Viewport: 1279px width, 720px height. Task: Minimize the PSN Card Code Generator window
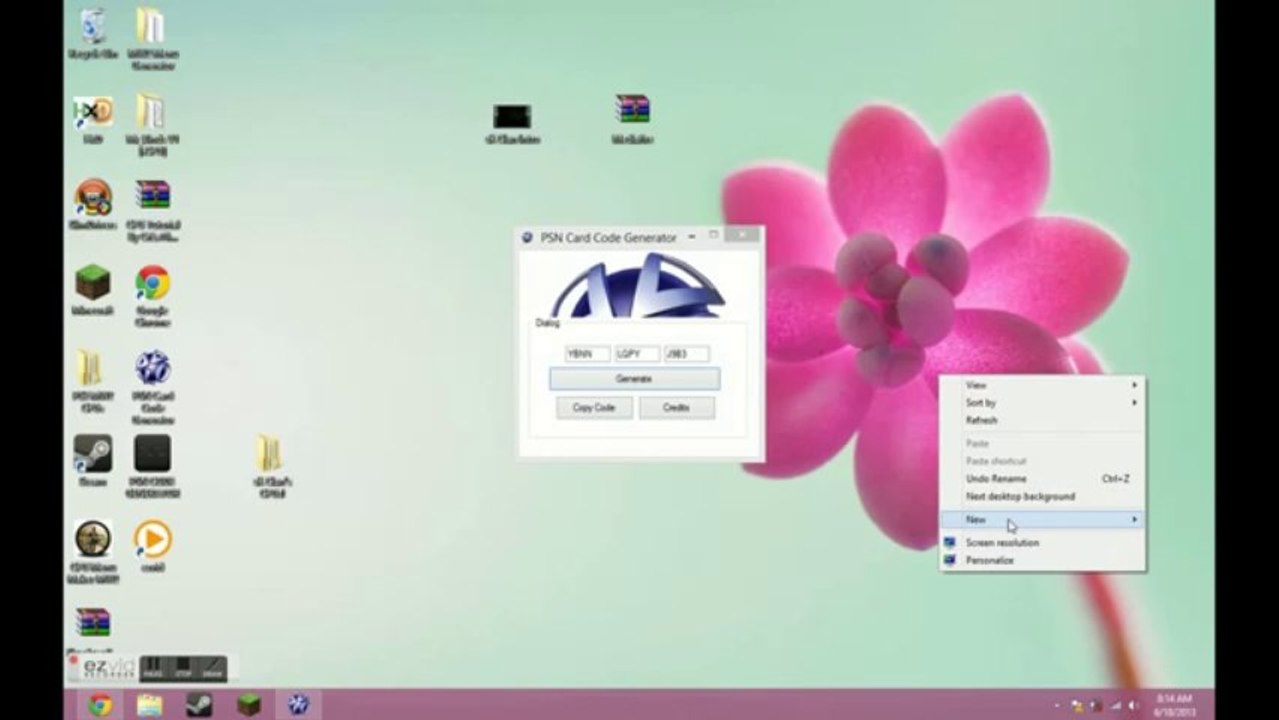[691, 237]
